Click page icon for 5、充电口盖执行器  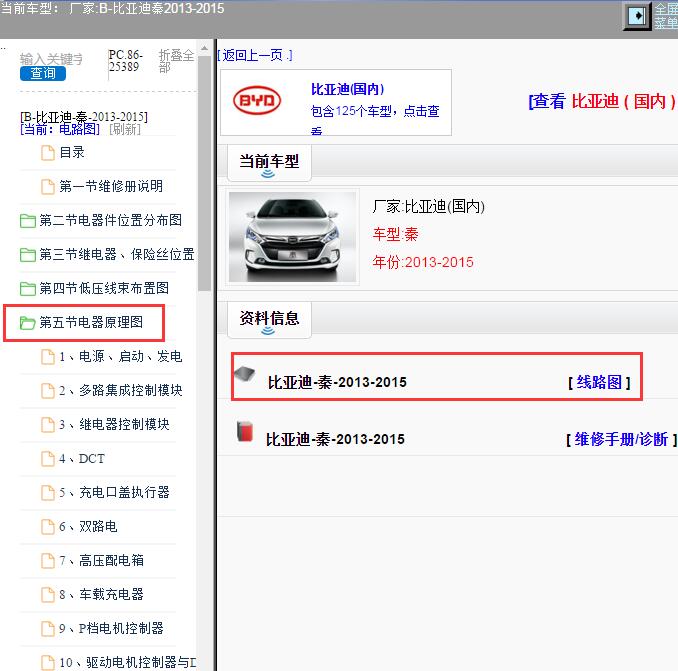click(x=48, y=492)
